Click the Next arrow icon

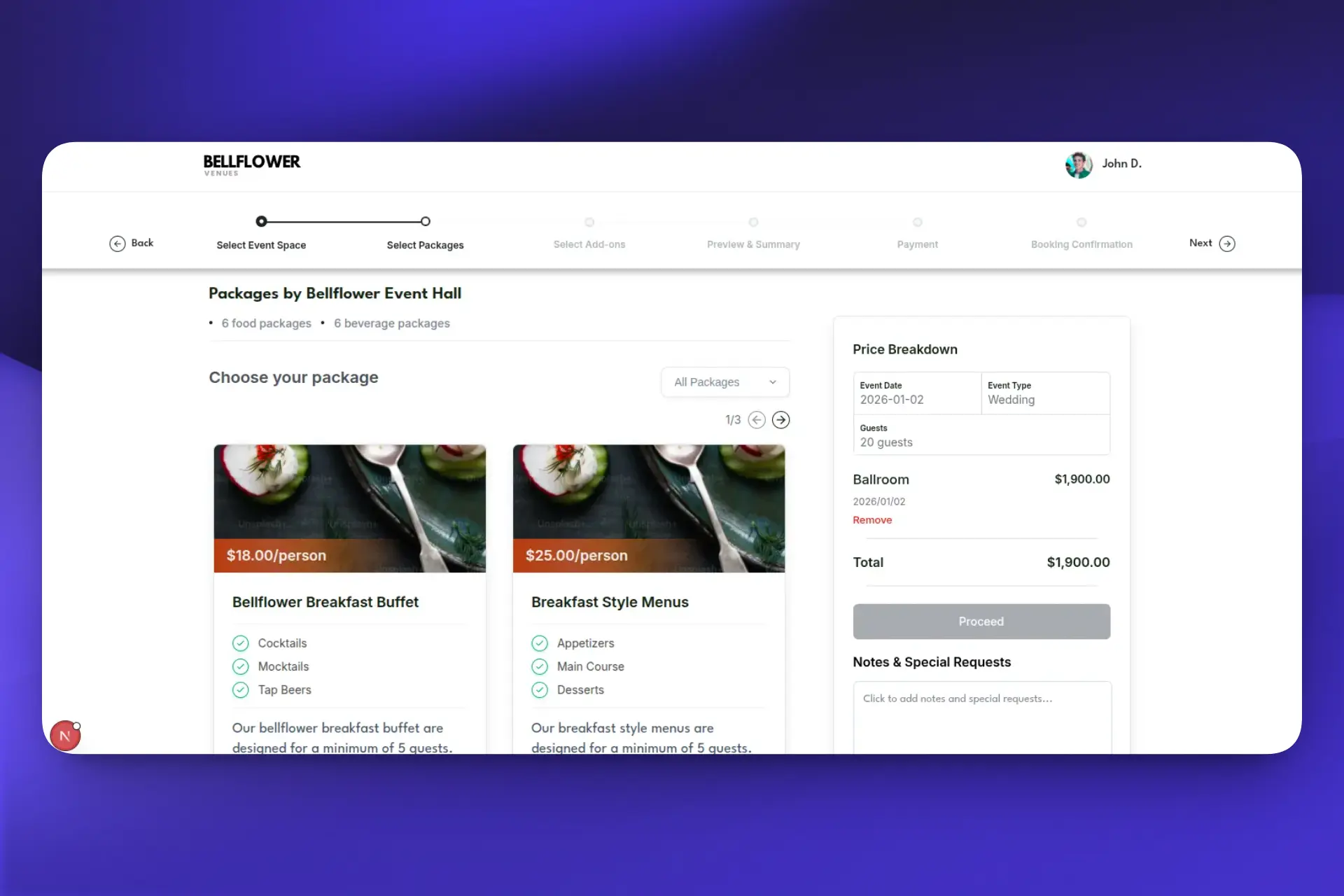[x=1226, y=244]
